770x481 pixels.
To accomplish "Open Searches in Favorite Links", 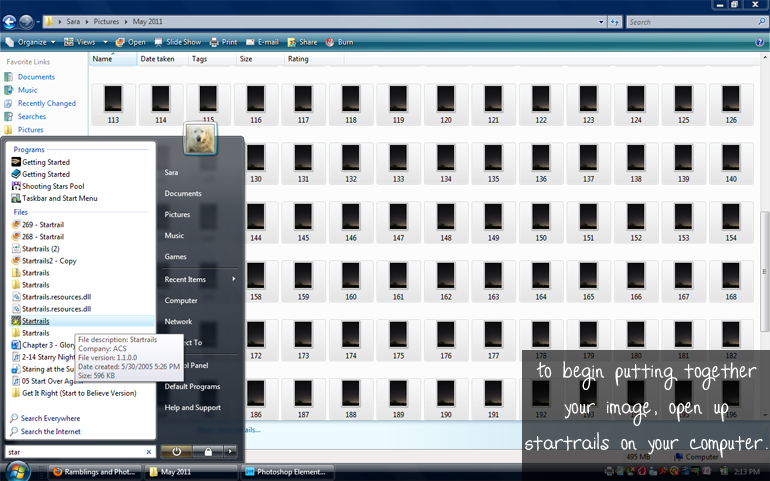I will tap(25, 116).
